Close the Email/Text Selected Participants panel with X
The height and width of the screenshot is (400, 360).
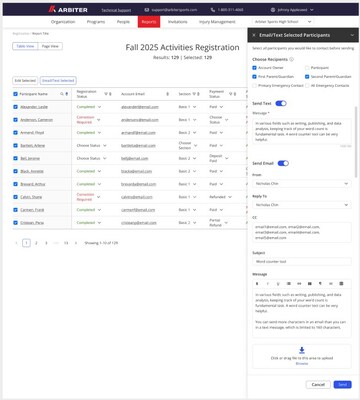pyautogui.click(x=254, y=35)
